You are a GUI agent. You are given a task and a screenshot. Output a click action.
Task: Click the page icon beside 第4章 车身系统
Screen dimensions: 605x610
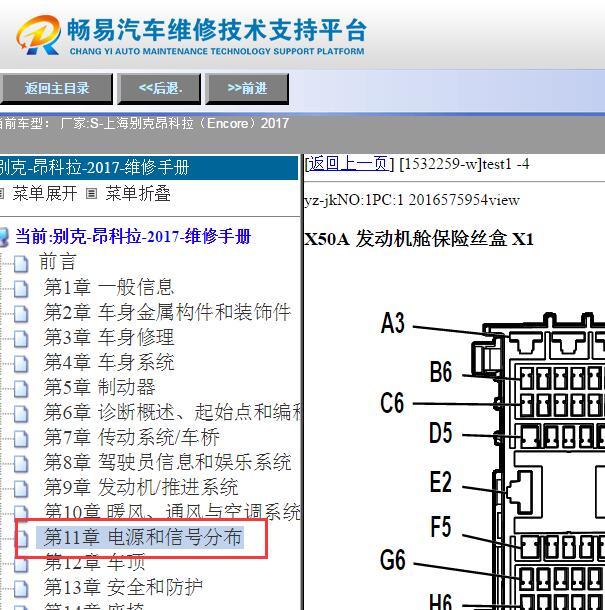tap(21, 364)
